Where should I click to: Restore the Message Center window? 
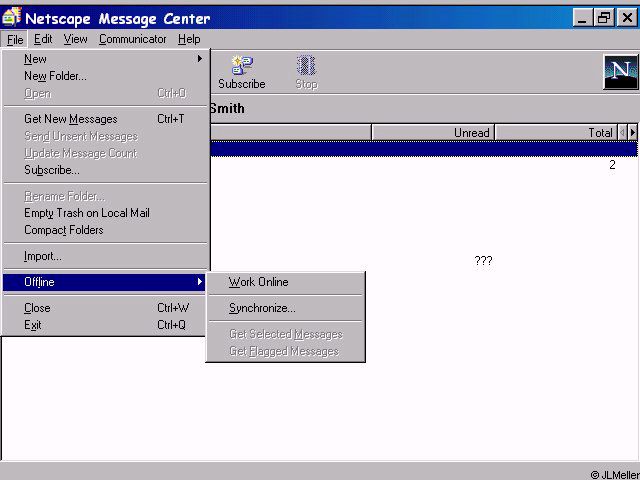click(604, 18)
